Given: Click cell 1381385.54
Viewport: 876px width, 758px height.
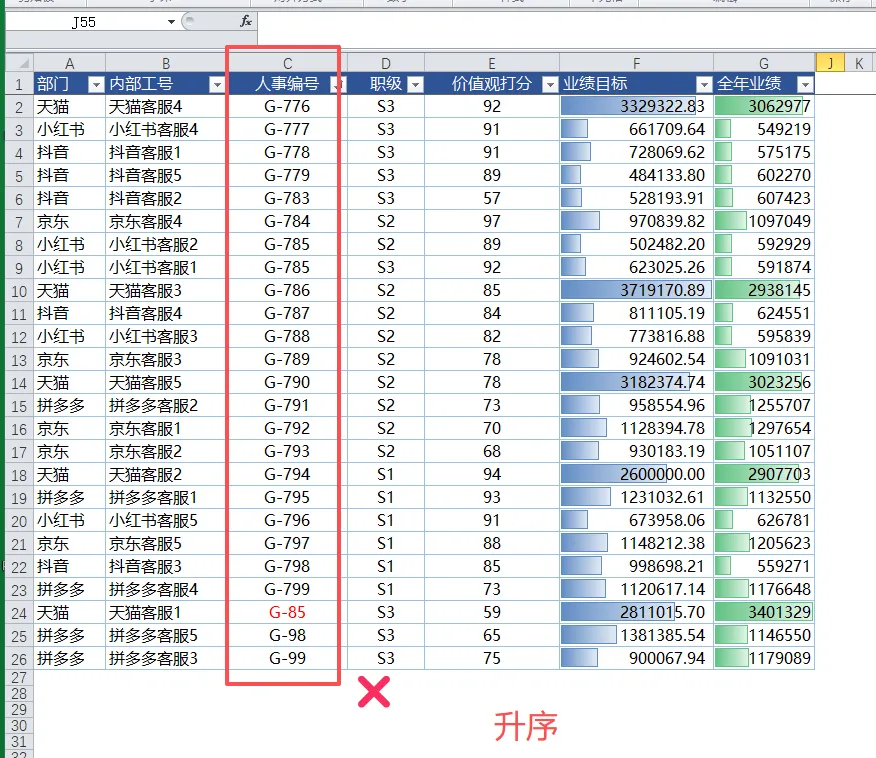Looking at the screenshot, I should click(x=636, y=636).
